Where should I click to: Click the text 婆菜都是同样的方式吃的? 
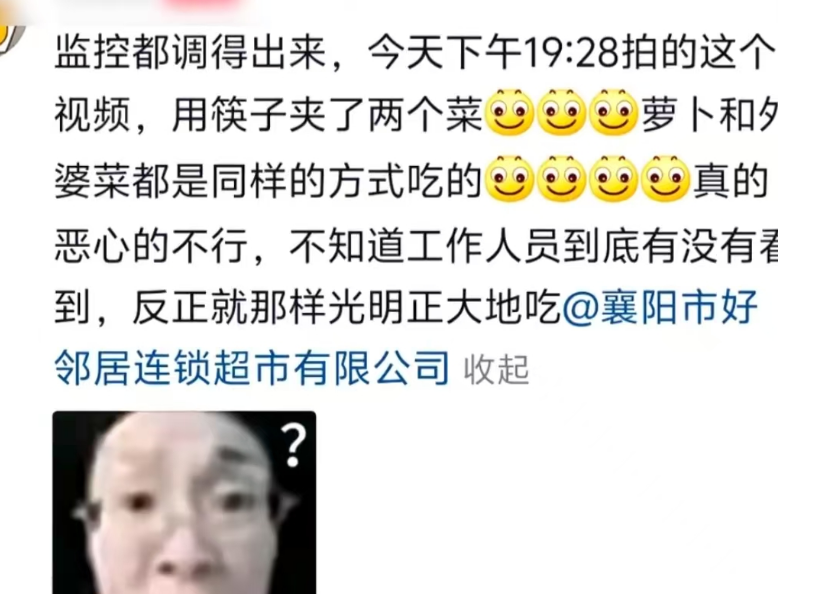268,181
